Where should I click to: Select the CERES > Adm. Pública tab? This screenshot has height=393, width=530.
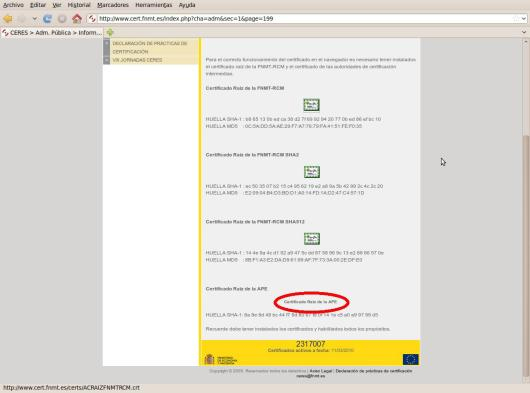click(x=51, y=32)
